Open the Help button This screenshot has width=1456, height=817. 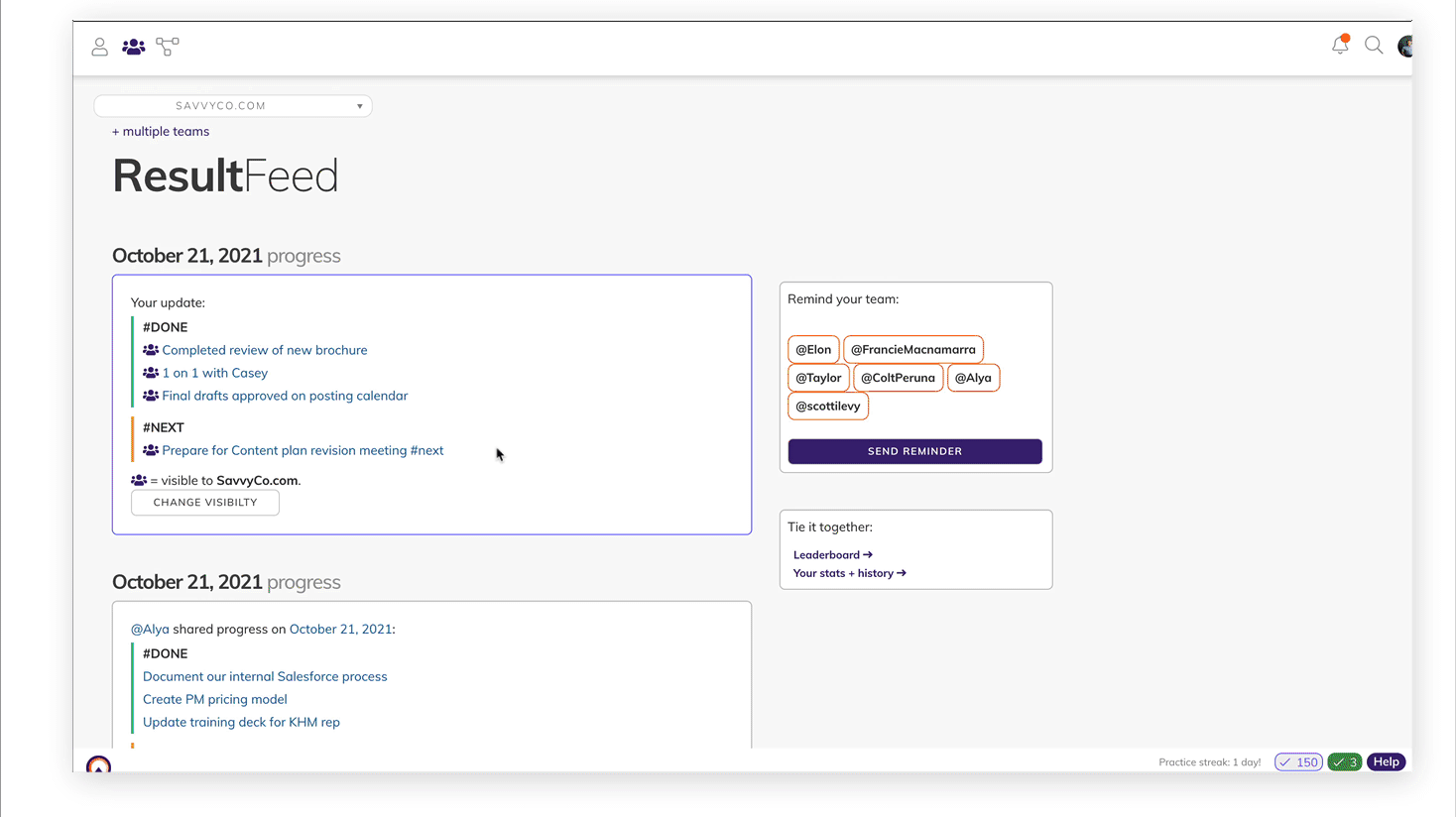coord(1387,762)
